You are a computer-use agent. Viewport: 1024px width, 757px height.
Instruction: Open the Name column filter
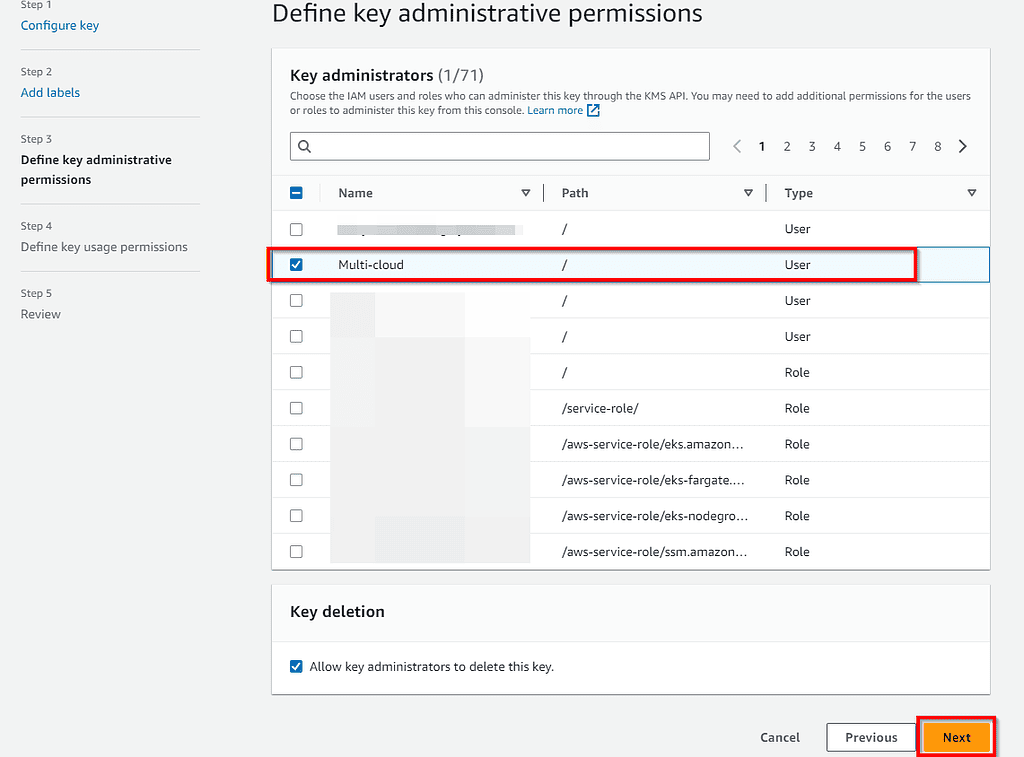pyautogui.click(x=527, y=192)
